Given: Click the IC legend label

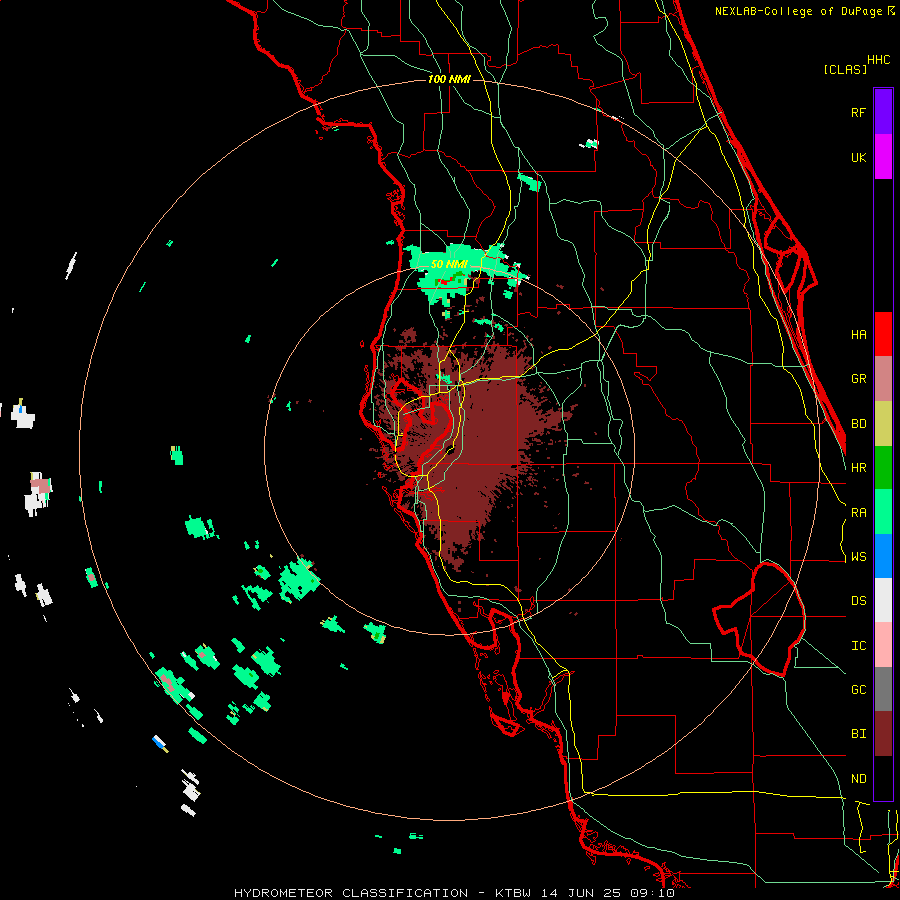Looking at the screenshot, I should pos(858,646).
